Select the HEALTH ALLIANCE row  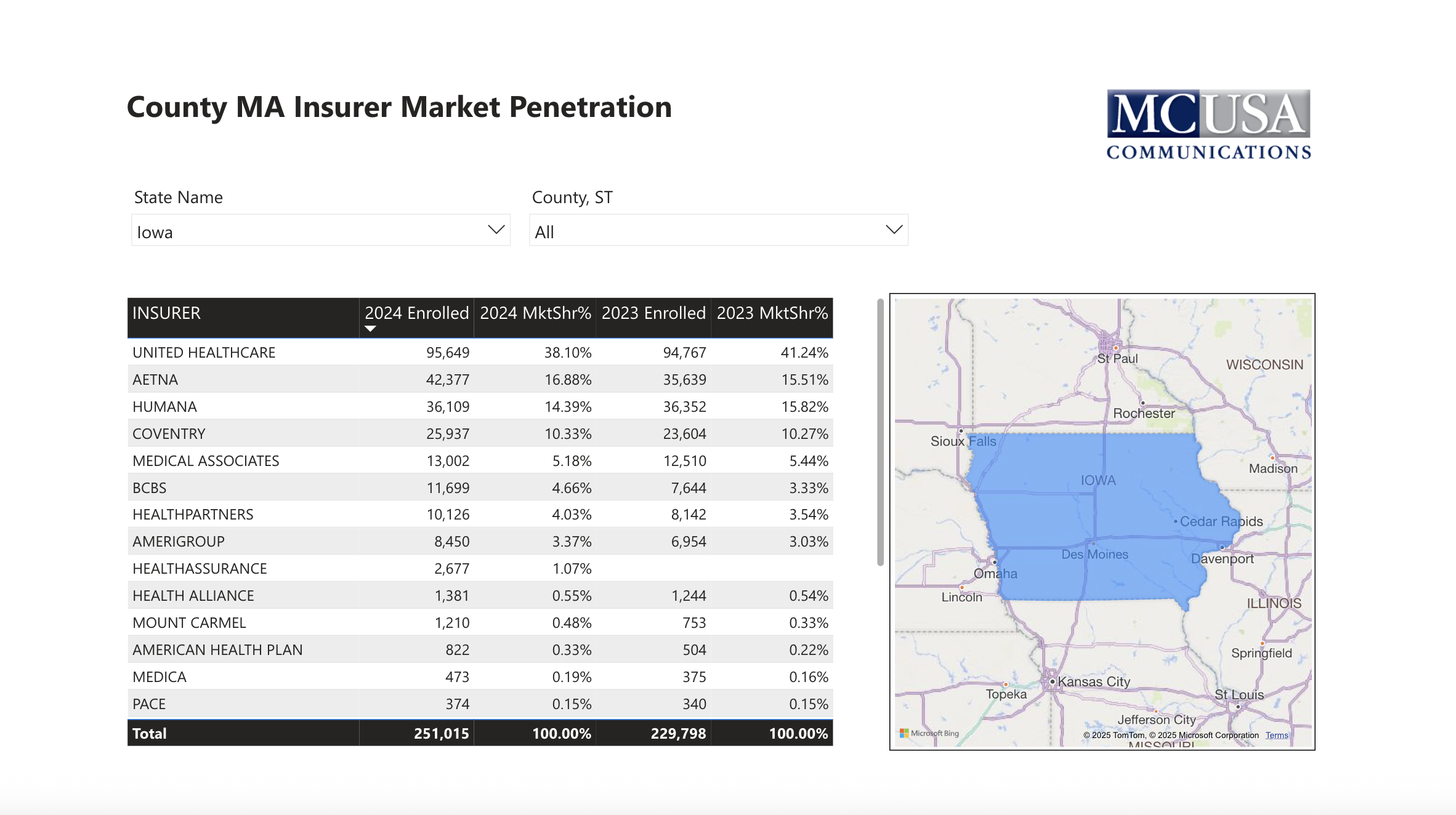[480, 595]
